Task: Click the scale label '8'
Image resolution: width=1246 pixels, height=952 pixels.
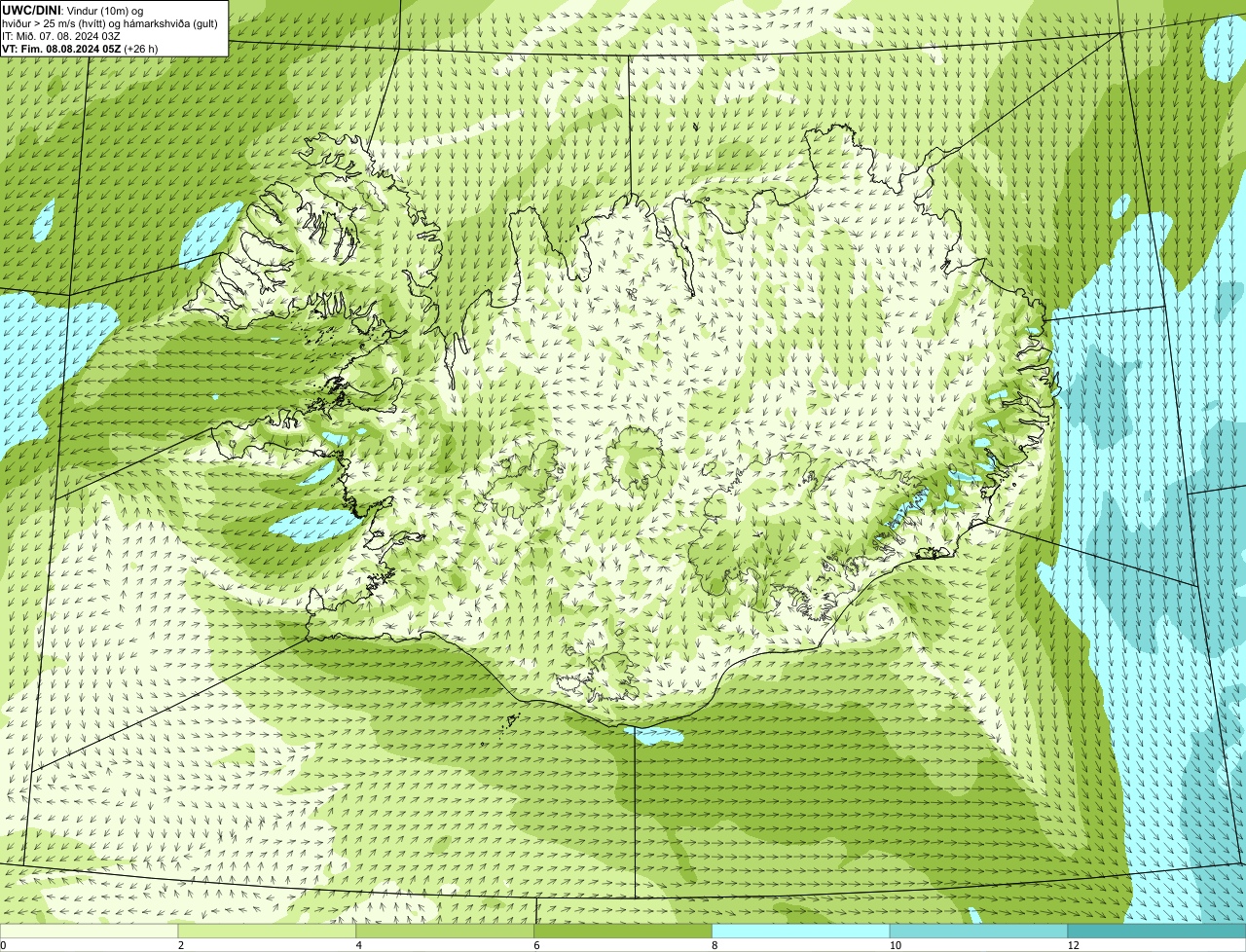Action: coord(715,945)
